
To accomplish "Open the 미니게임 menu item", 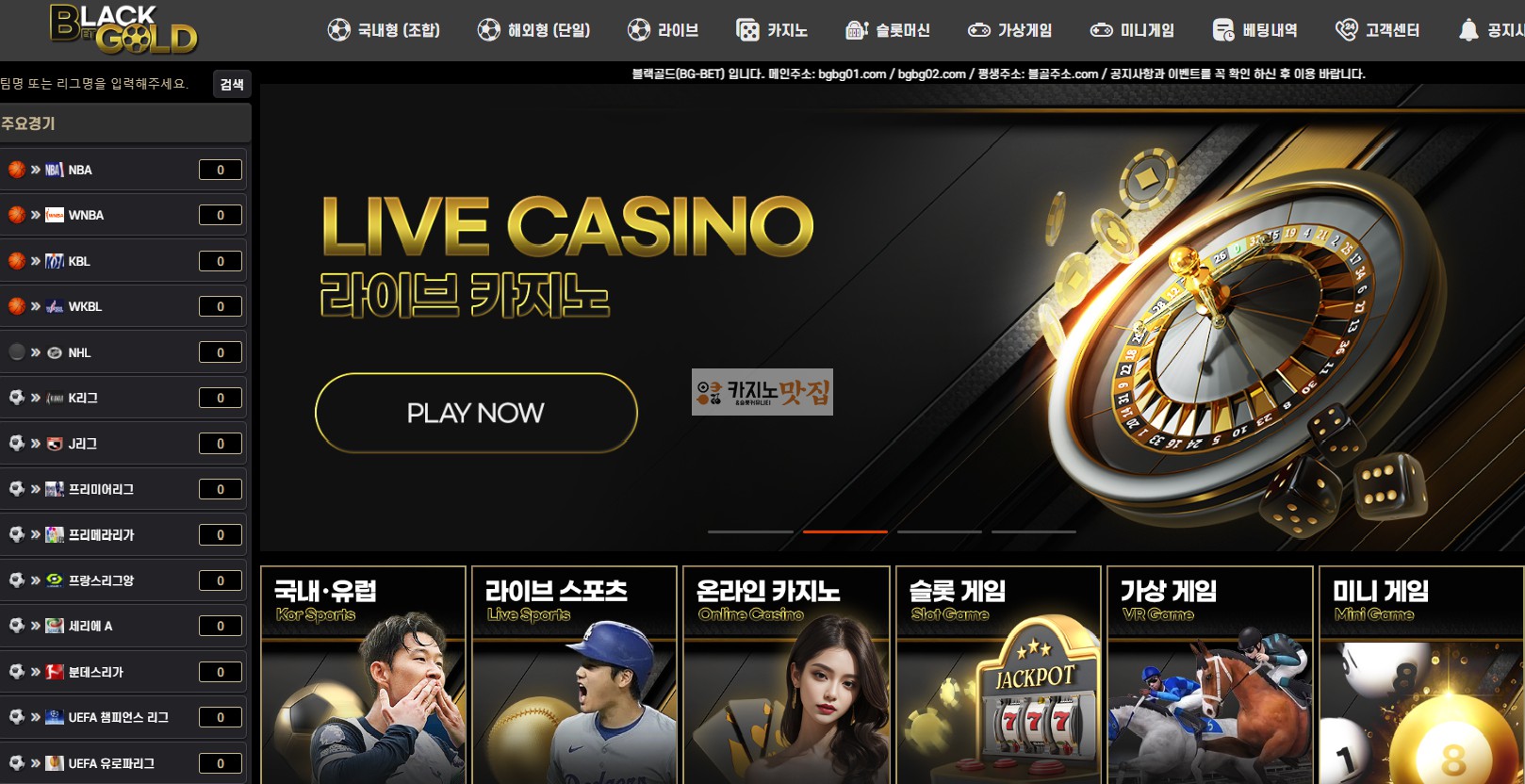I will coord(1132,30).
